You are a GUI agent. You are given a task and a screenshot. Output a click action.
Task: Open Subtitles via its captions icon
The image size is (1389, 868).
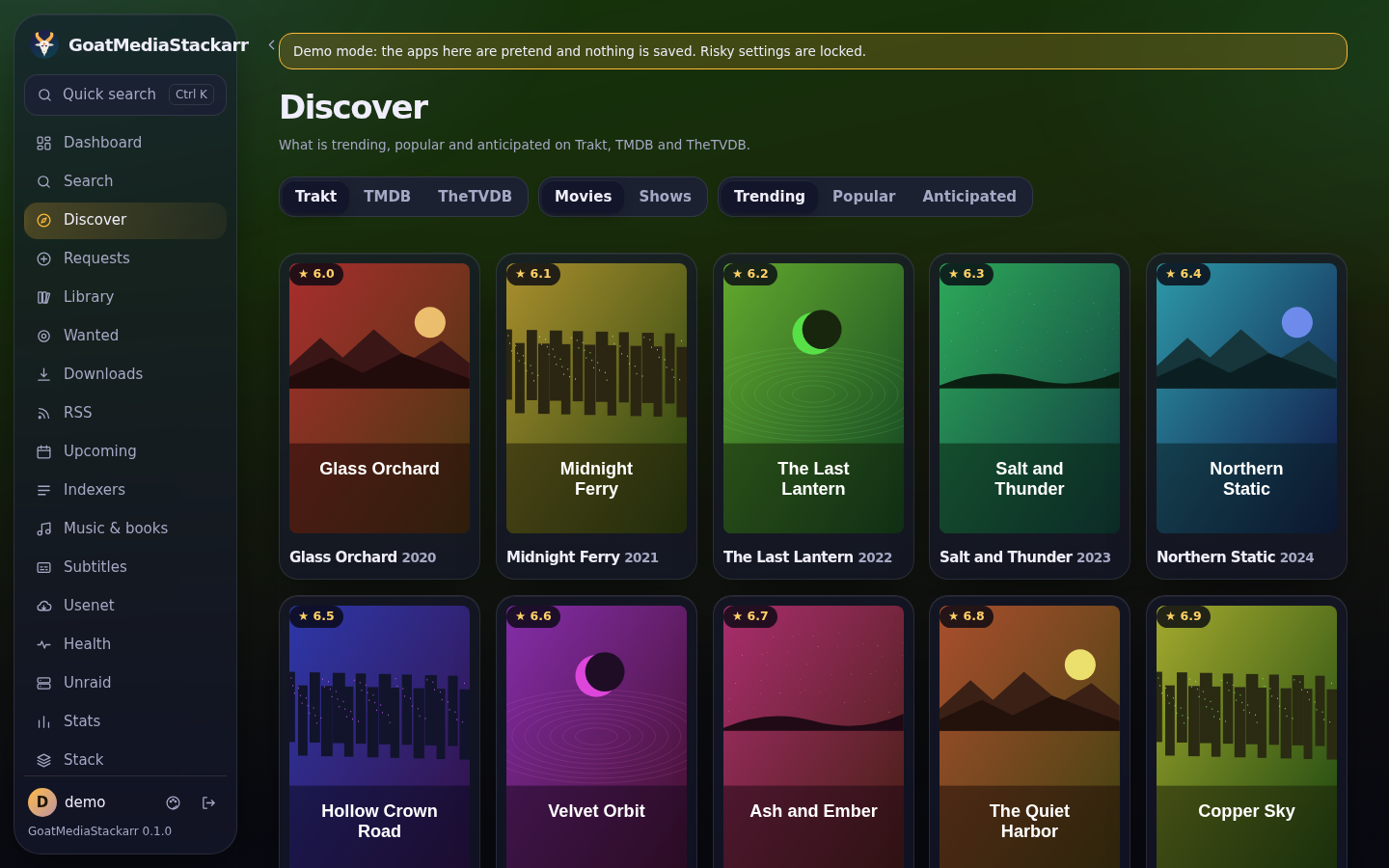click(x=43, y=567)
